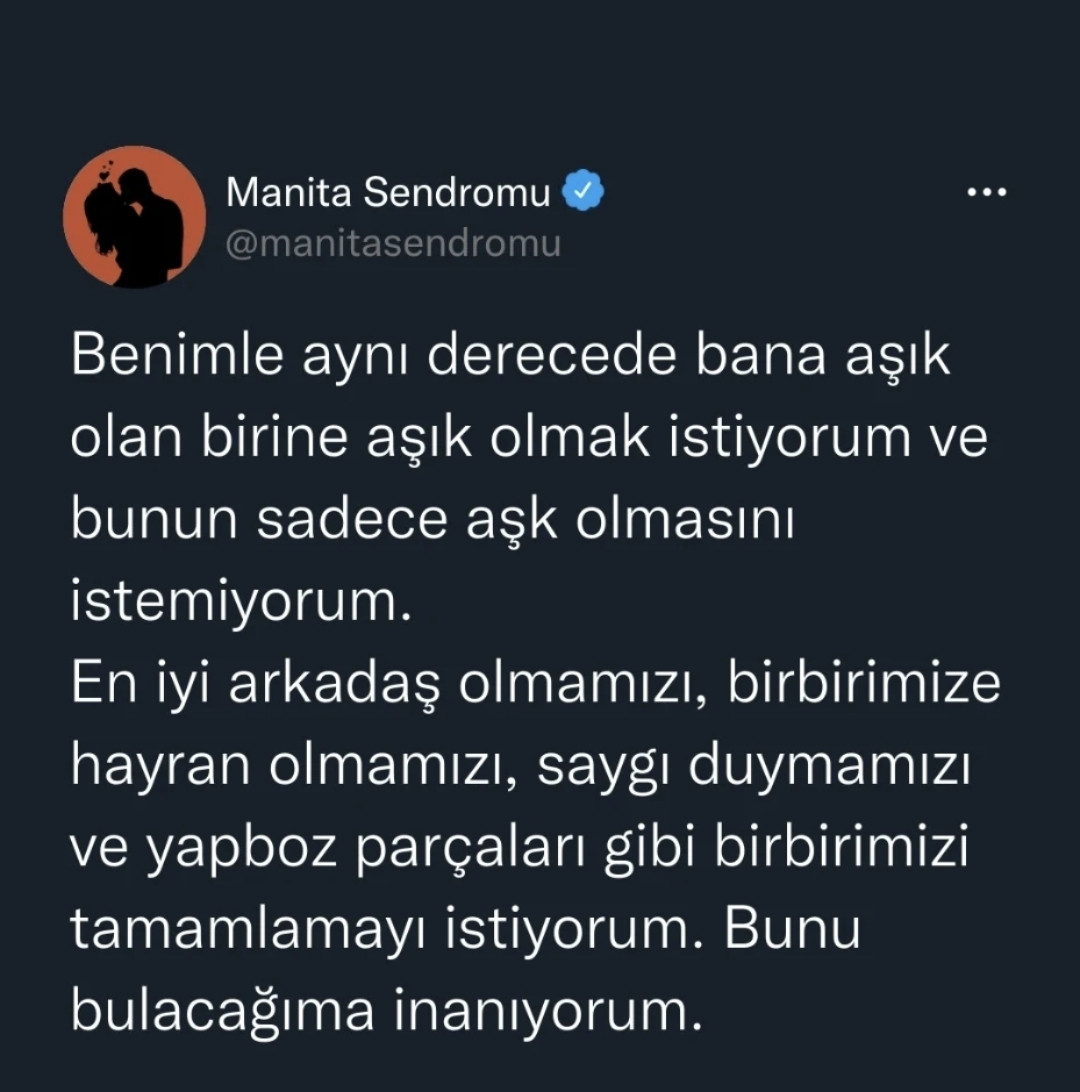Click the last line "bulacağıma inanıyorum."

(381, 1011)
